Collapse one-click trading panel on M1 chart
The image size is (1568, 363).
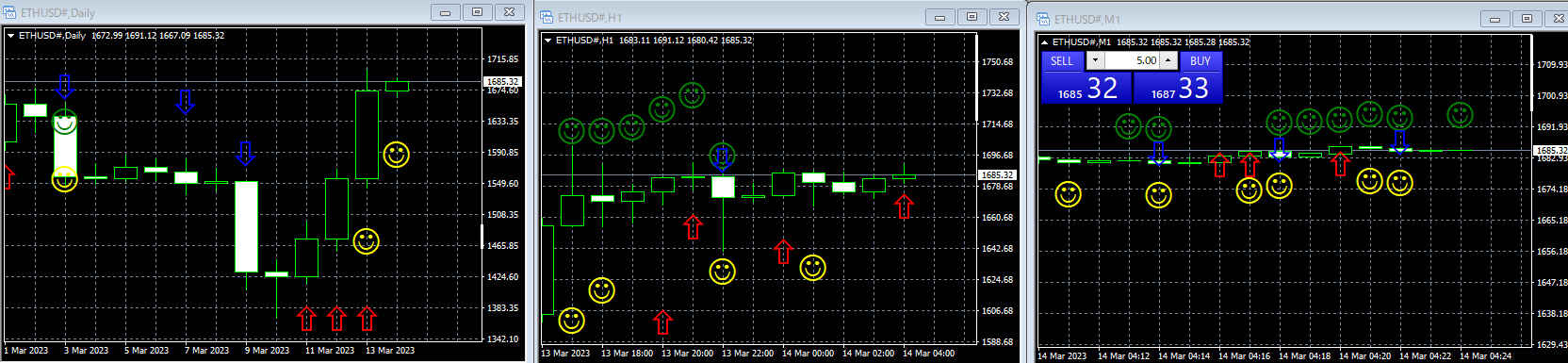[1044, 42]
